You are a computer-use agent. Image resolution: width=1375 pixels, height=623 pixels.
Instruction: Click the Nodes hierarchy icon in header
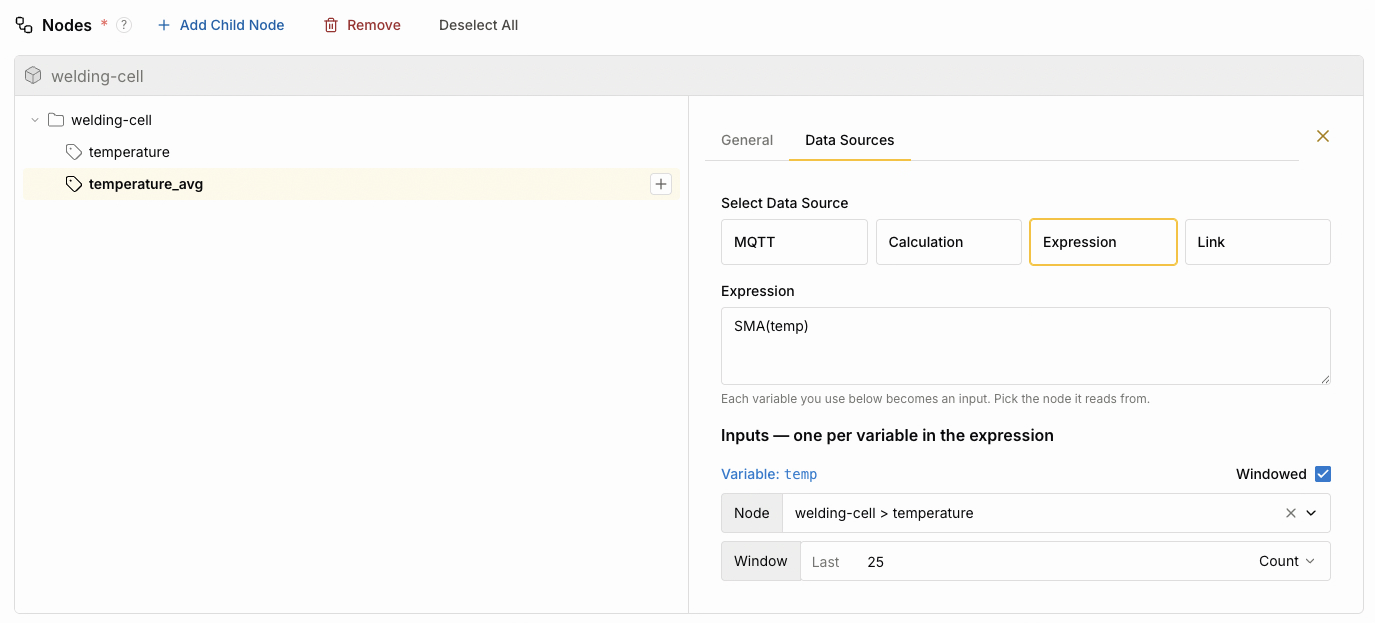[x=24, y=25]
